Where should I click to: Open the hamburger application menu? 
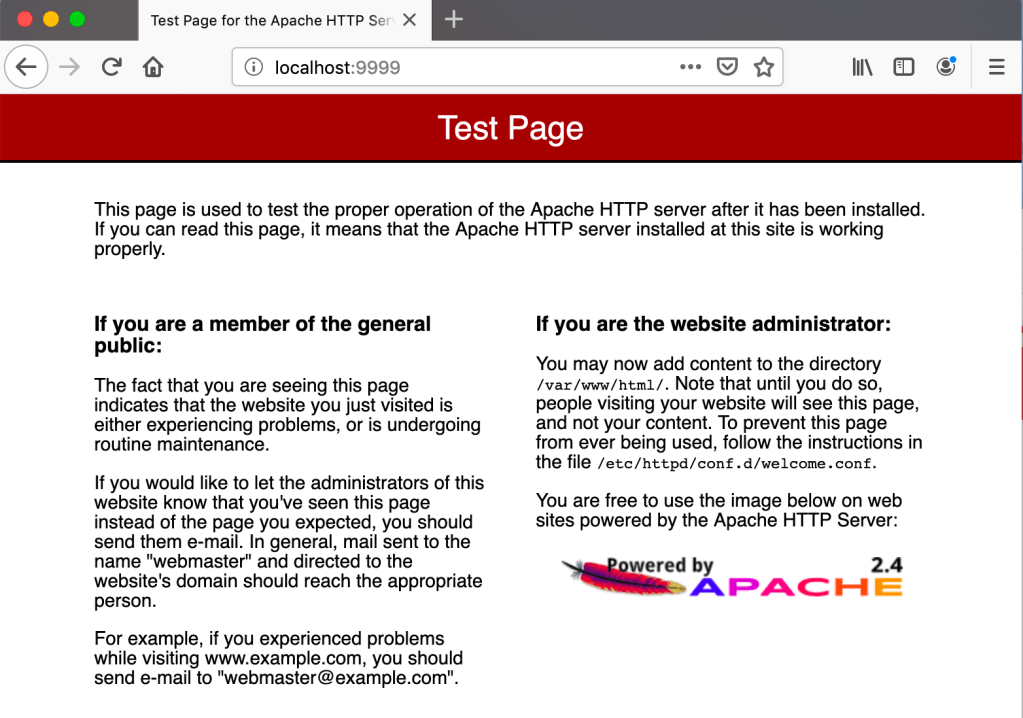click(x=996, y=67)
